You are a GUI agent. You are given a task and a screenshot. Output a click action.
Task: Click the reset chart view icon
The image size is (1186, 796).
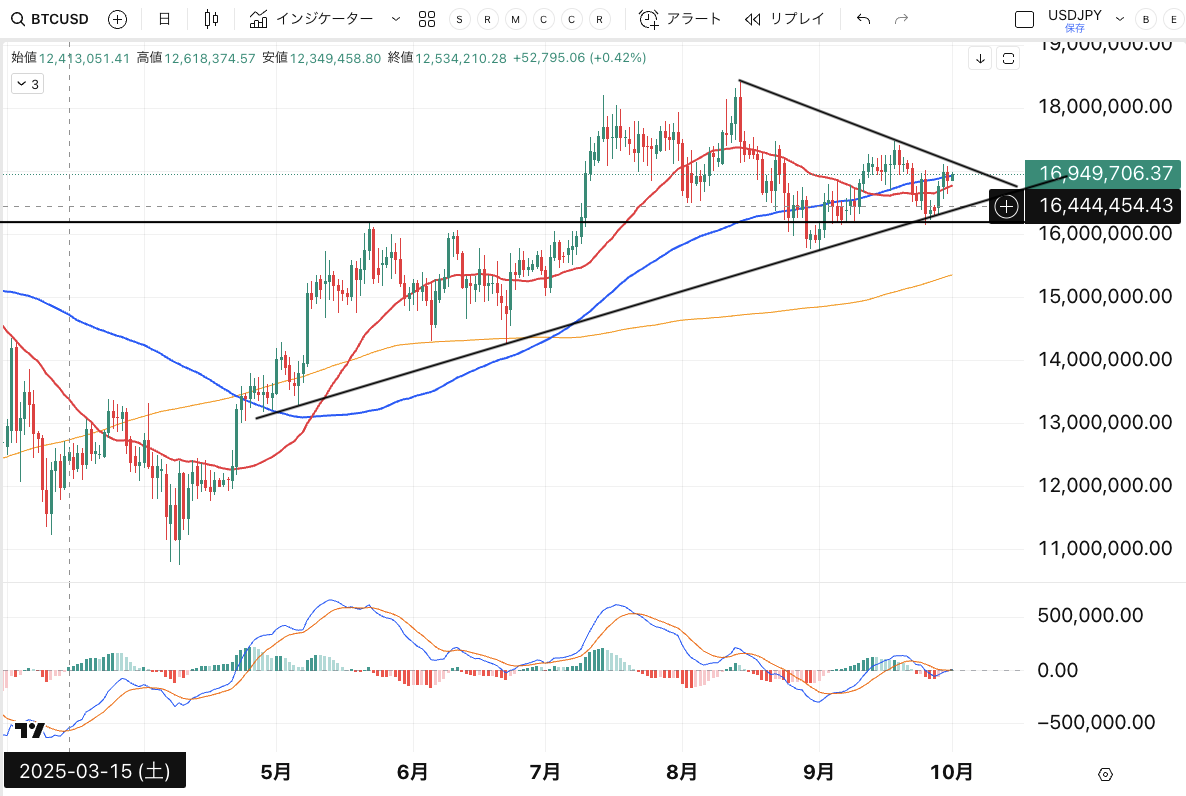click(1008, 58)
